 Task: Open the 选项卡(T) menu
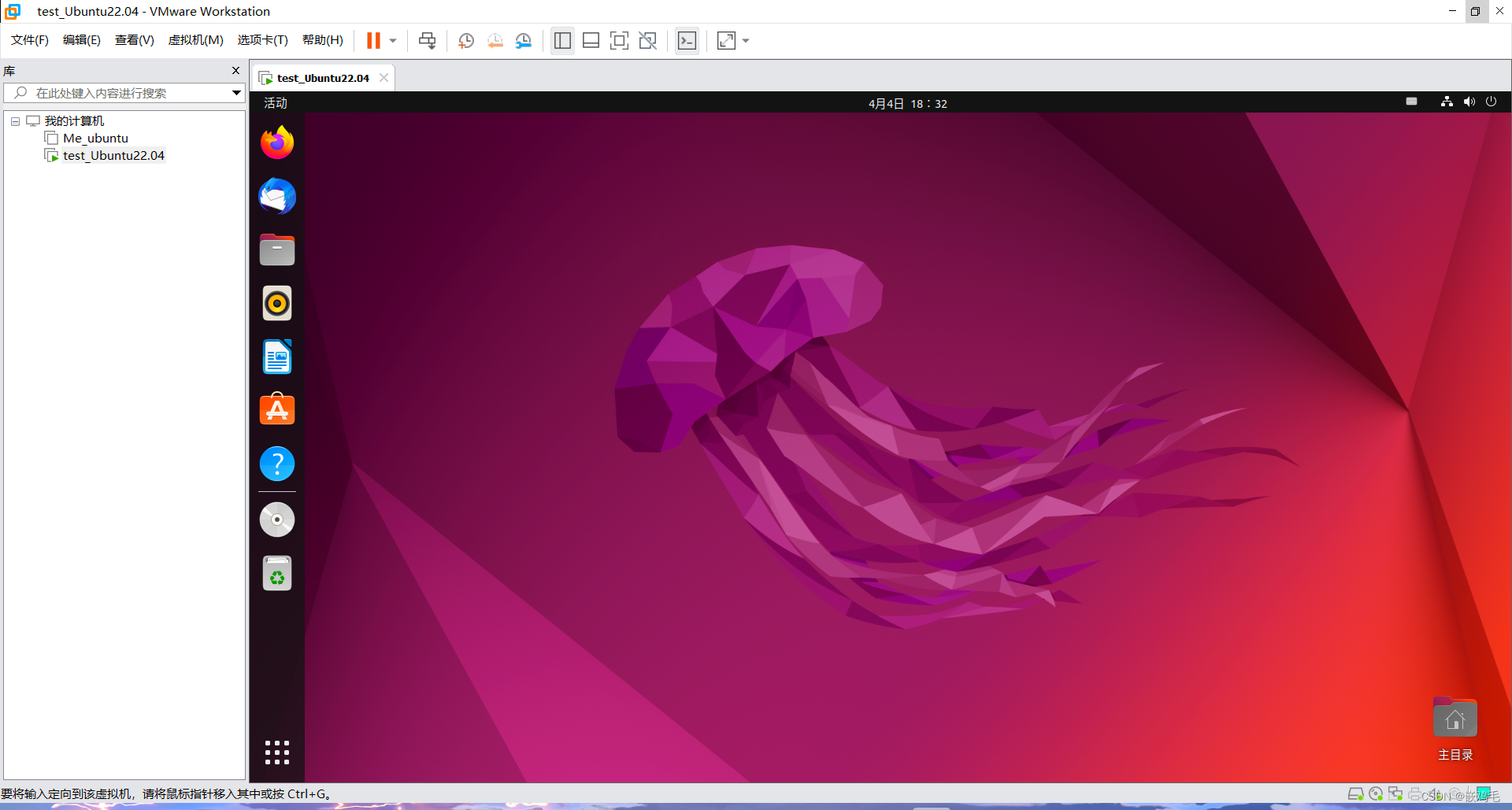click(262, 40)
